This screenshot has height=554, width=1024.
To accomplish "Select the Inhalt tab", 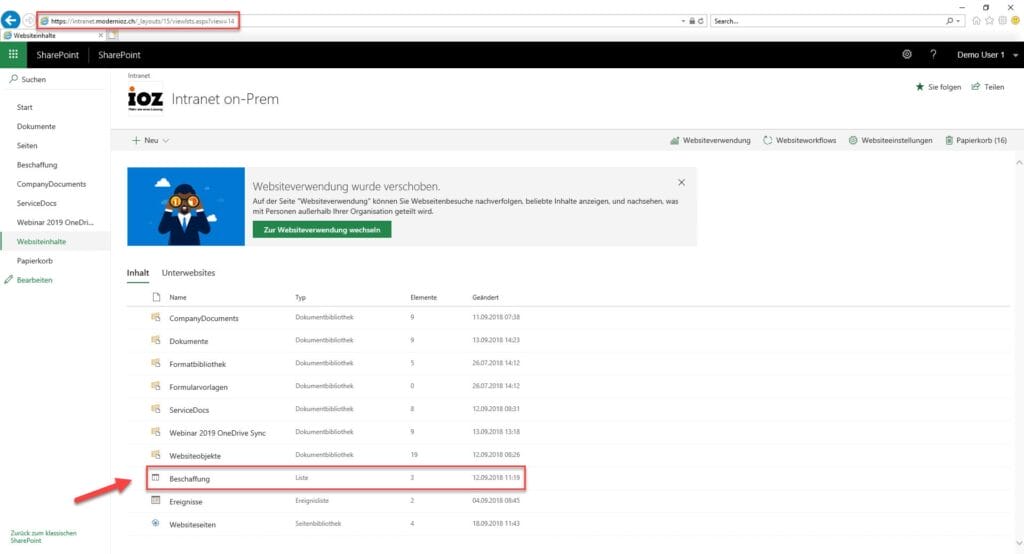I will coord(137,272).
